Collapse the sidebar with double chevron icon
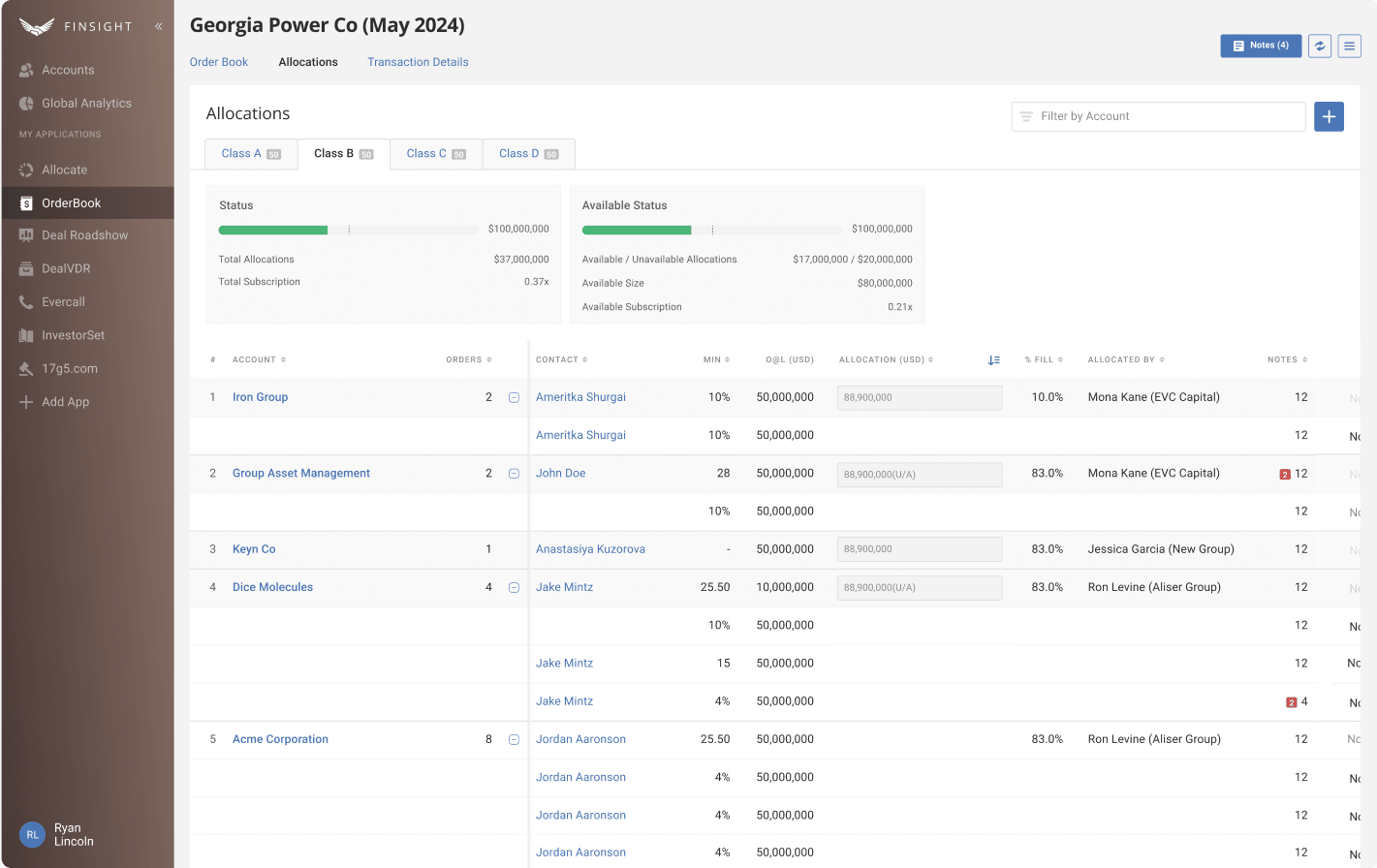The height and width of the screenshot is (868, 1377). point(158,26)
